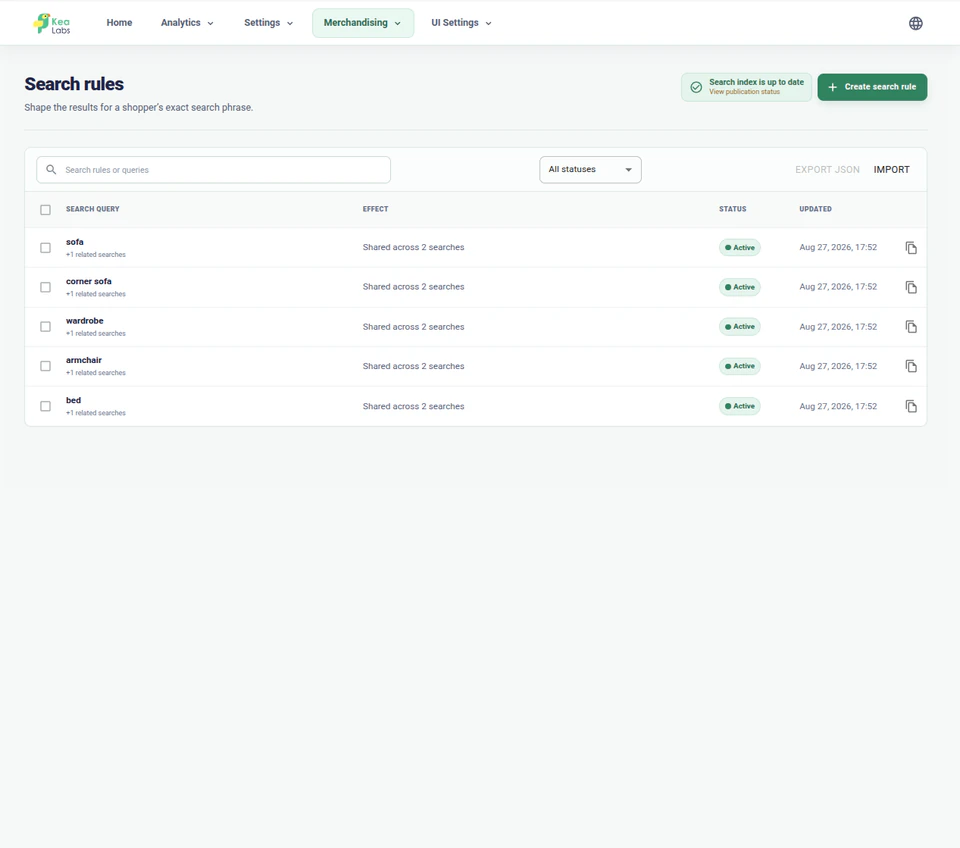The image size is (960, 848).
Task: Click the Active badge on bed row
Action: (x=740, y=406)
